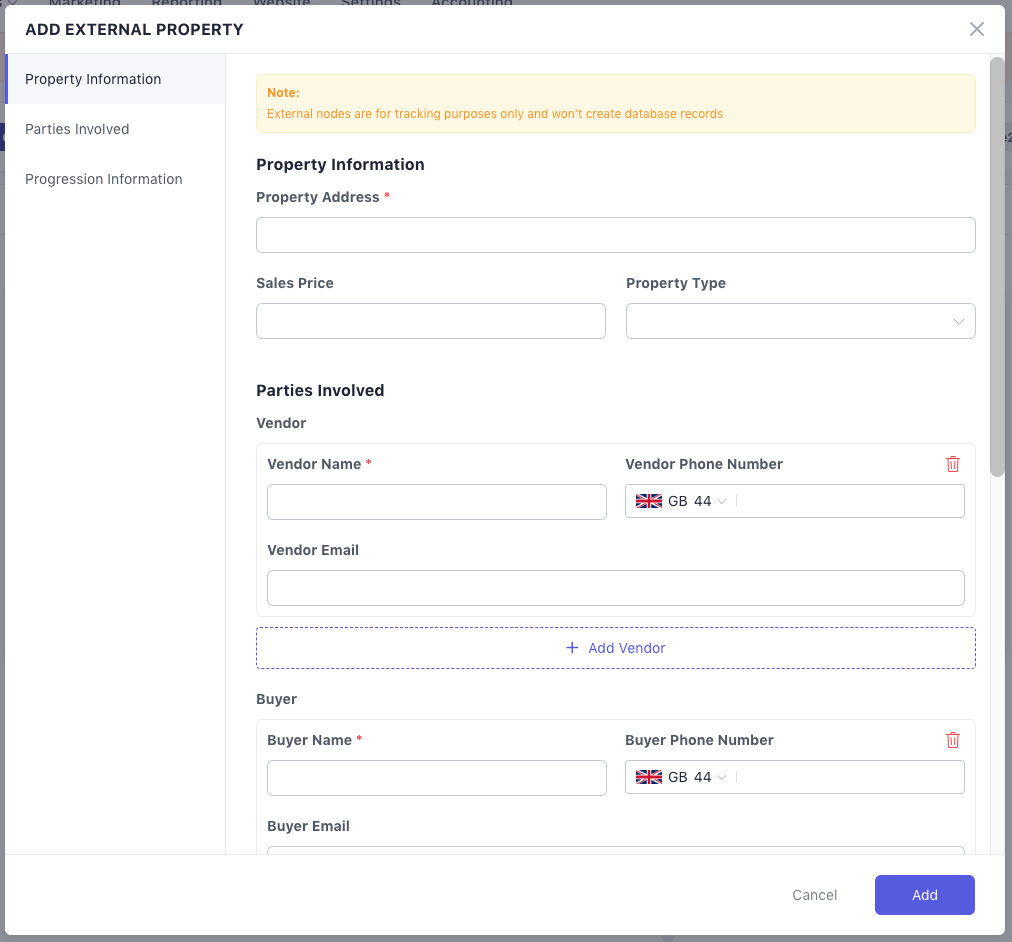
Task: Click the UK flag in Buyer Phone Number
Action: point(649,777)
